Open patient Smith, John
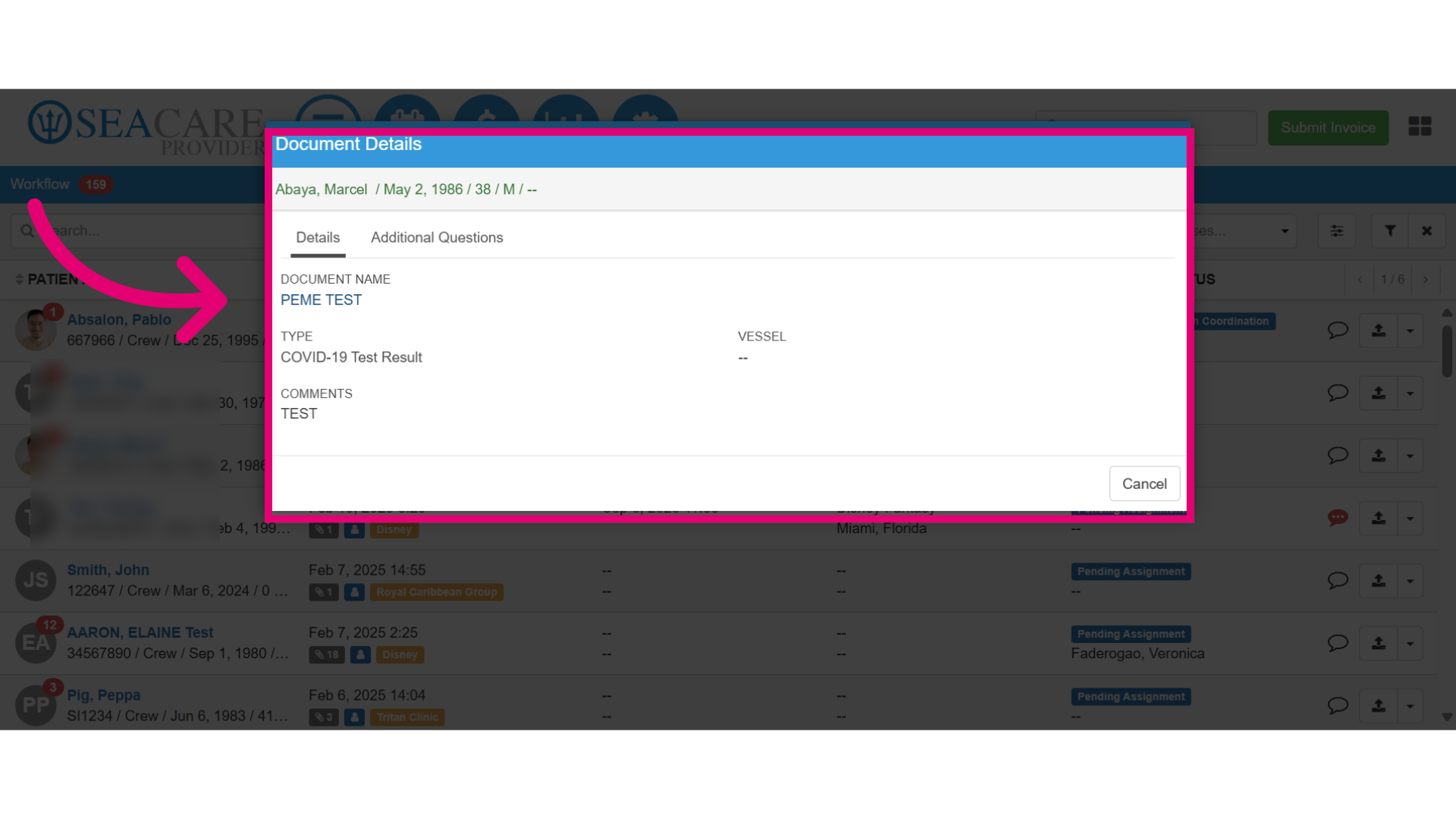The width and height of the screenshot is (1456, 819). [108, 570]
